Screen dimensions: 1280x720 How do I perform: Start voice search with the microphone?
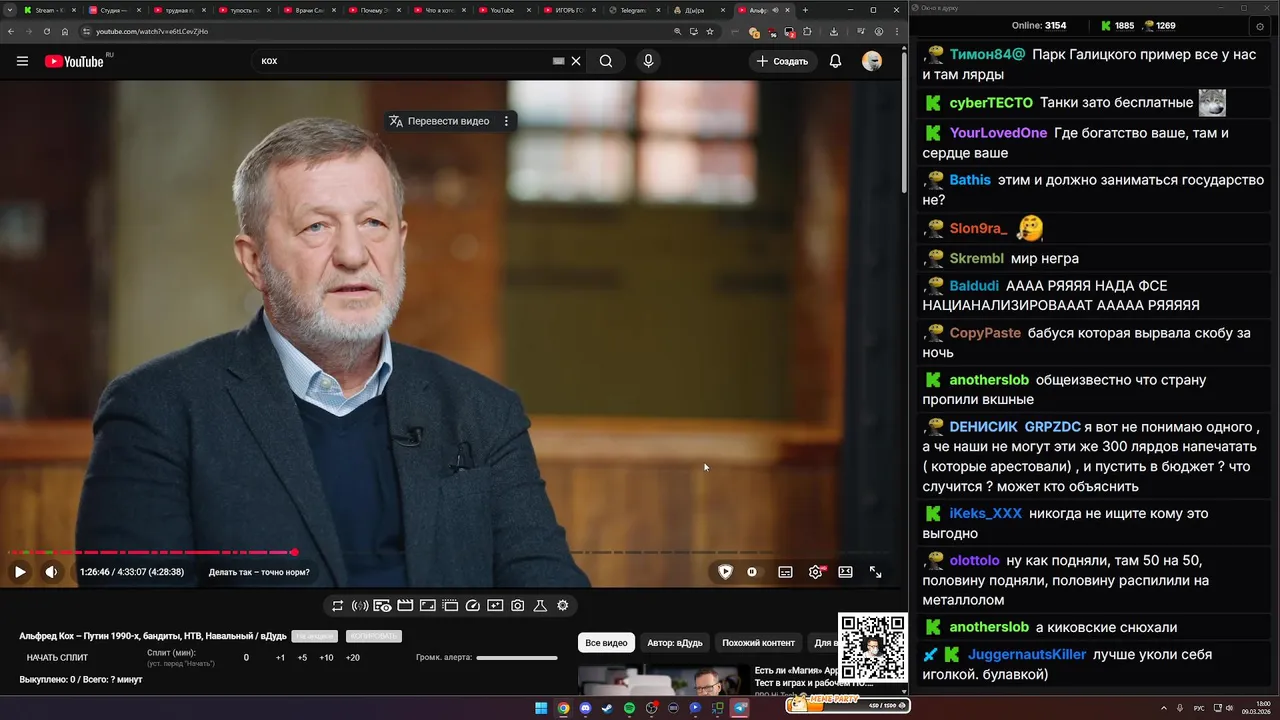point(648,61)
